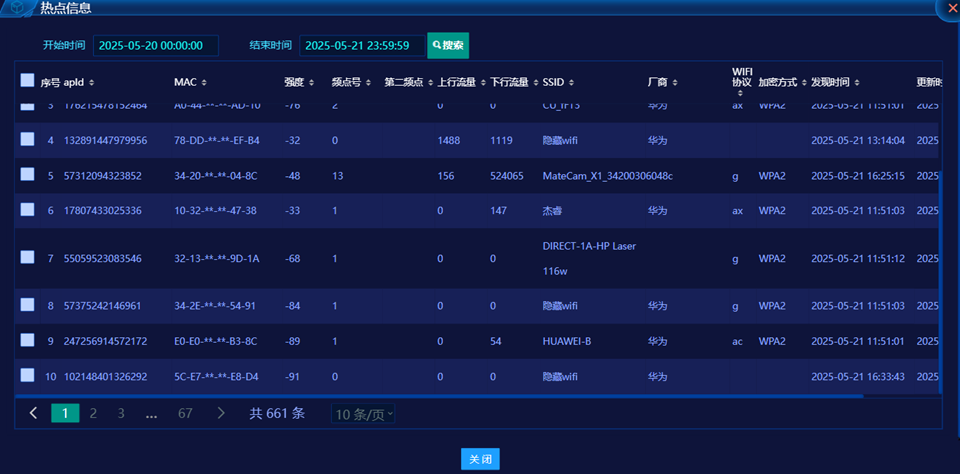Click MAC 32-13-**-**-9D-1A cell

tap(217, 259)
